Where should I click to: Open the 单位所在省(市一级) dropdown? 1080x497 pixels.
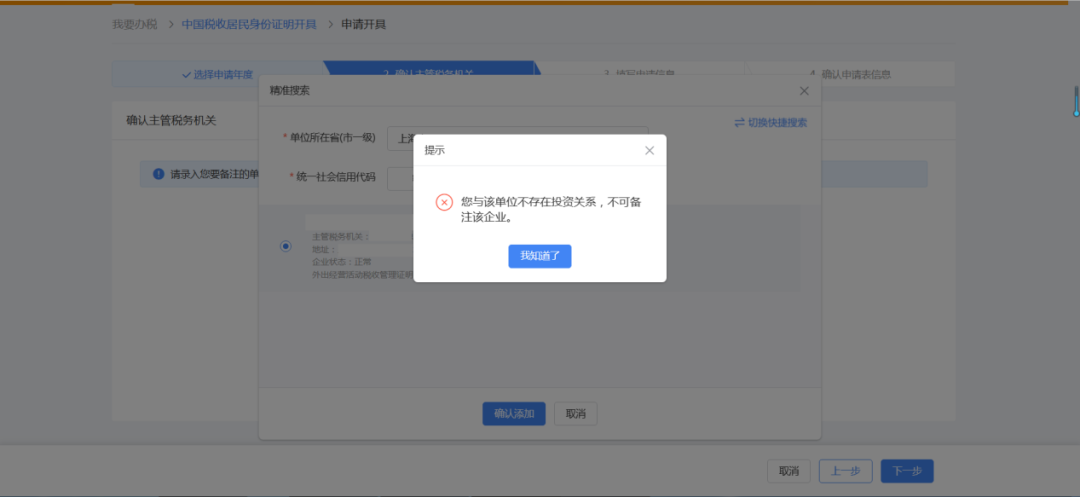tap(400, 138)
